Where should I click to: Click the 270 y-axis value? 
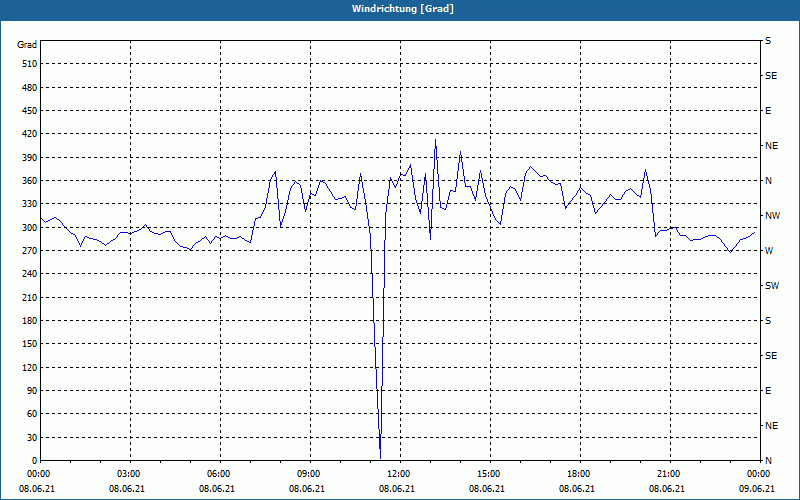pyautogui.click(x=30, y=251)
